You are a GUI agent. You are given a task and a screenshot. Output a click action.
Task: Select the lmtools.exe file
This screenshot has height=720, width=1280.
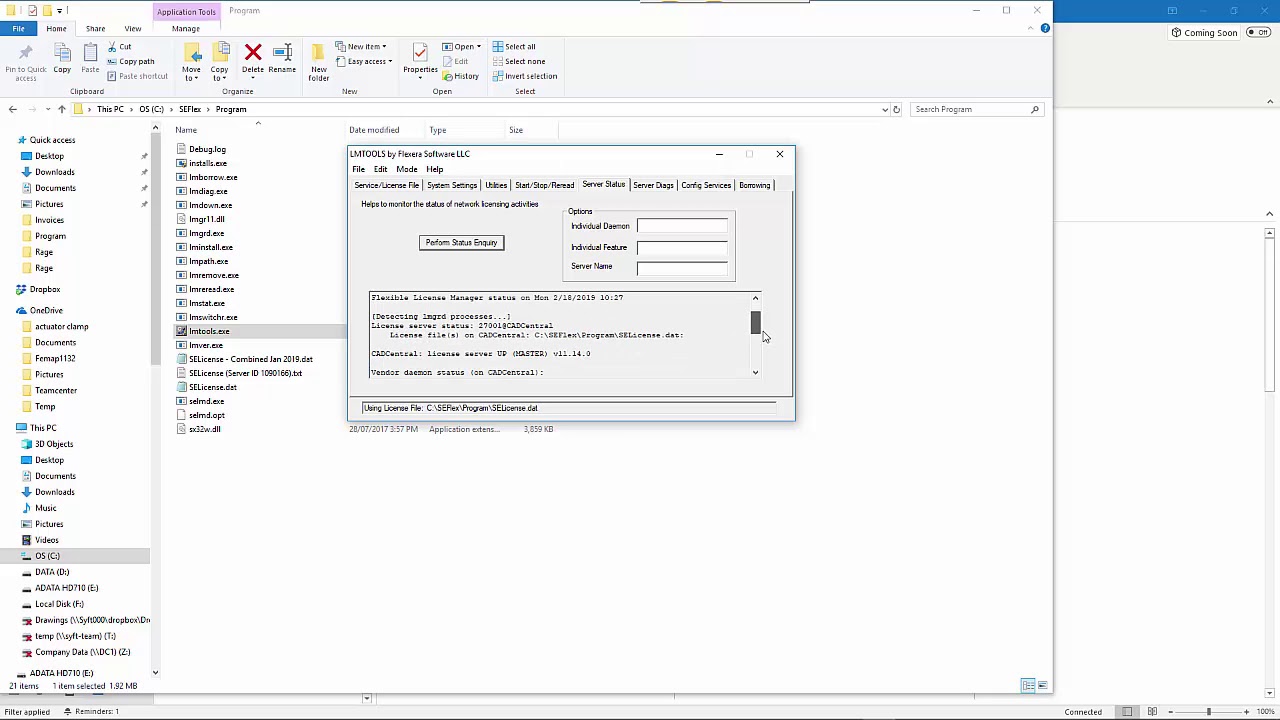point(209,331)
